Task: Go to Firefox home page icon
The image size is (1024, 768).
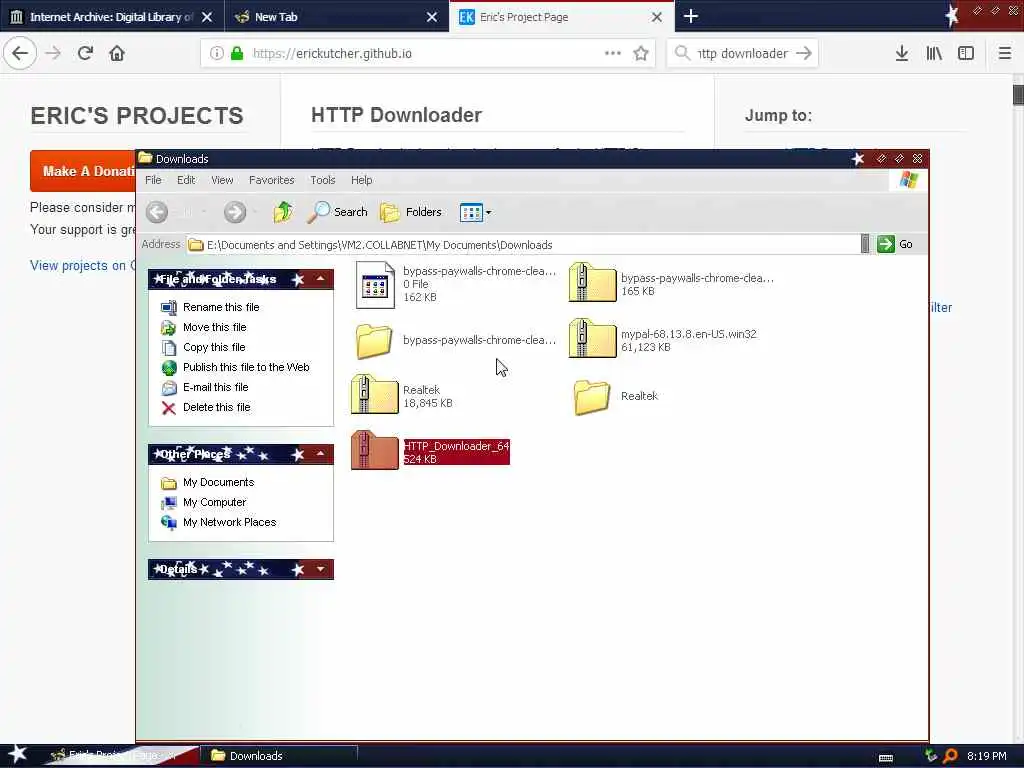Action: tap(117, 53)
